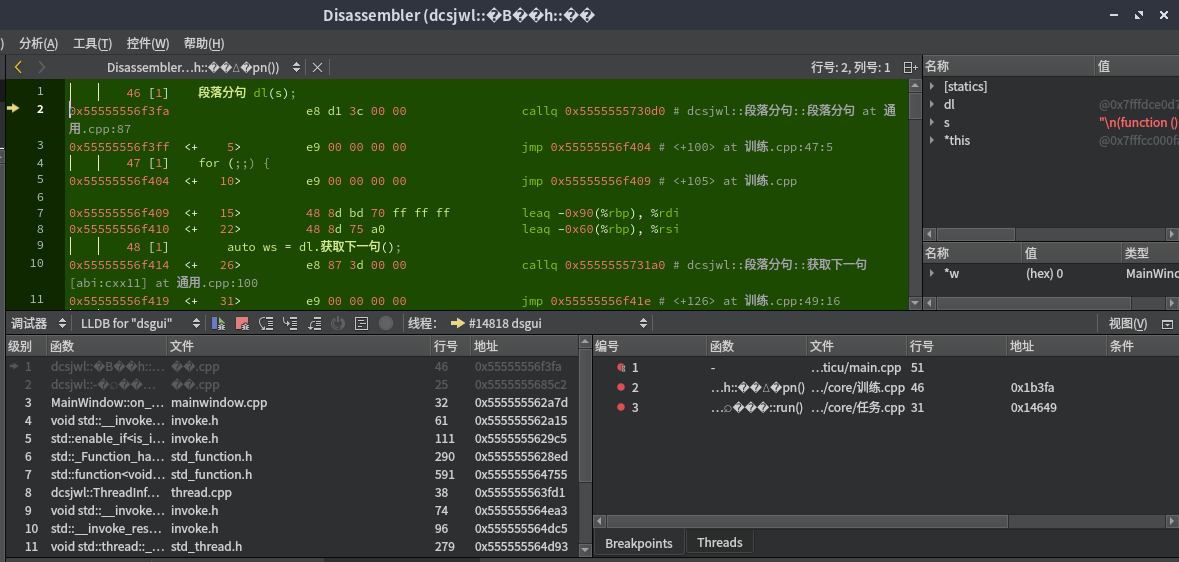This screenshot has width=1179, height=562.
Task: Go back with the yellow back arrow
Action: pyautogui.click(x=19, y=67)
